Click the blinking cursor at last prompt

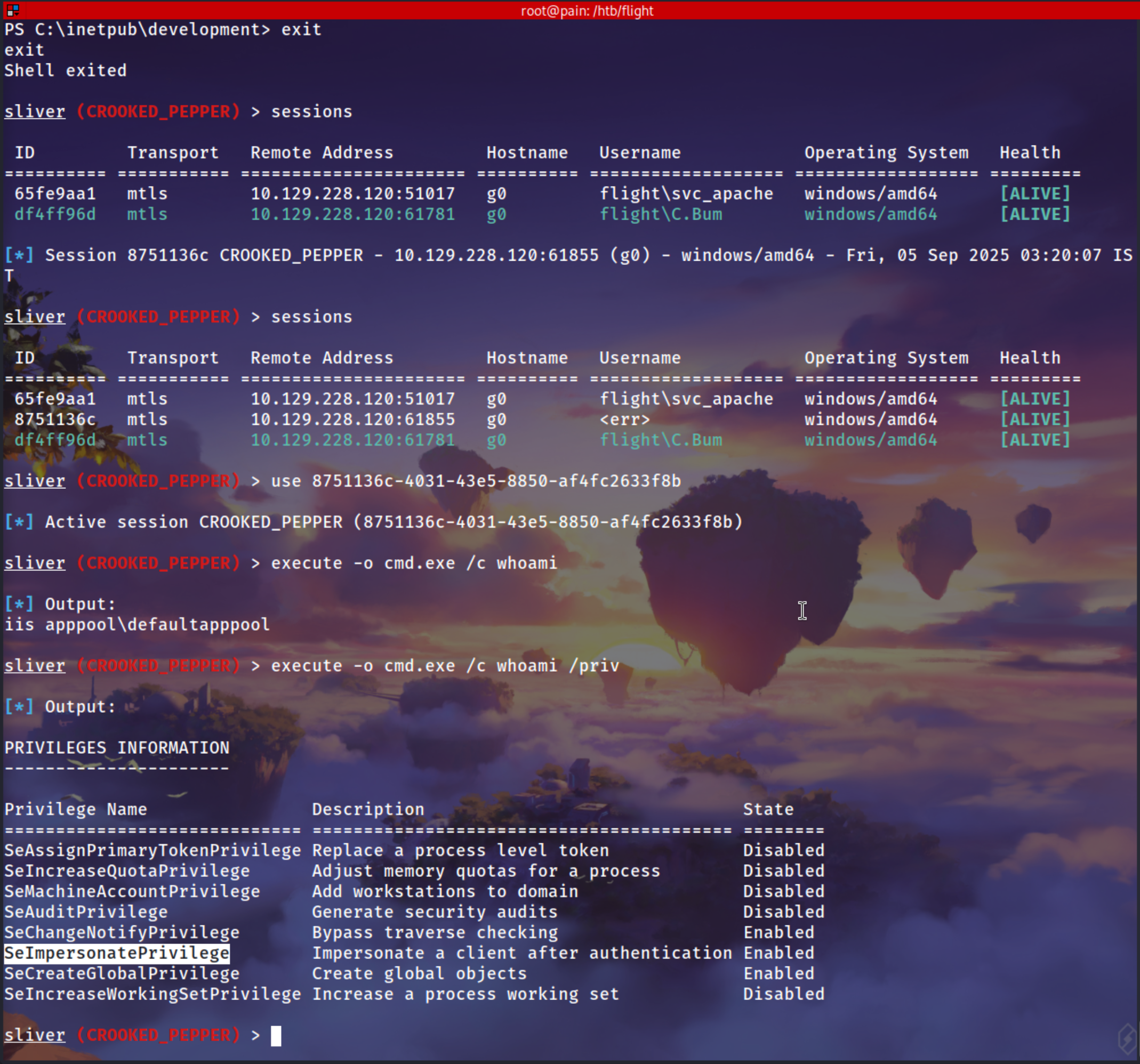pos(276,1035)
